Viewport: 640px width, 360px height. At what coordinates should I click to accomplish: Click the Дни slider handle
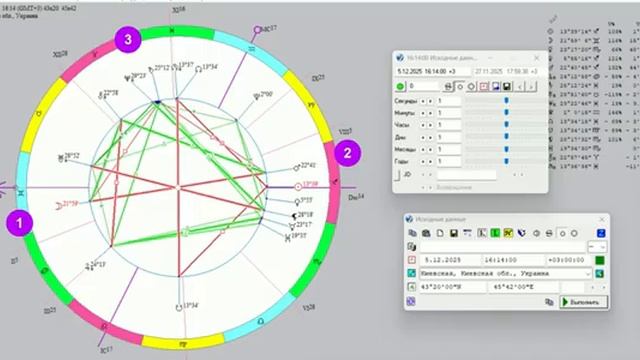tap(506, 136)
